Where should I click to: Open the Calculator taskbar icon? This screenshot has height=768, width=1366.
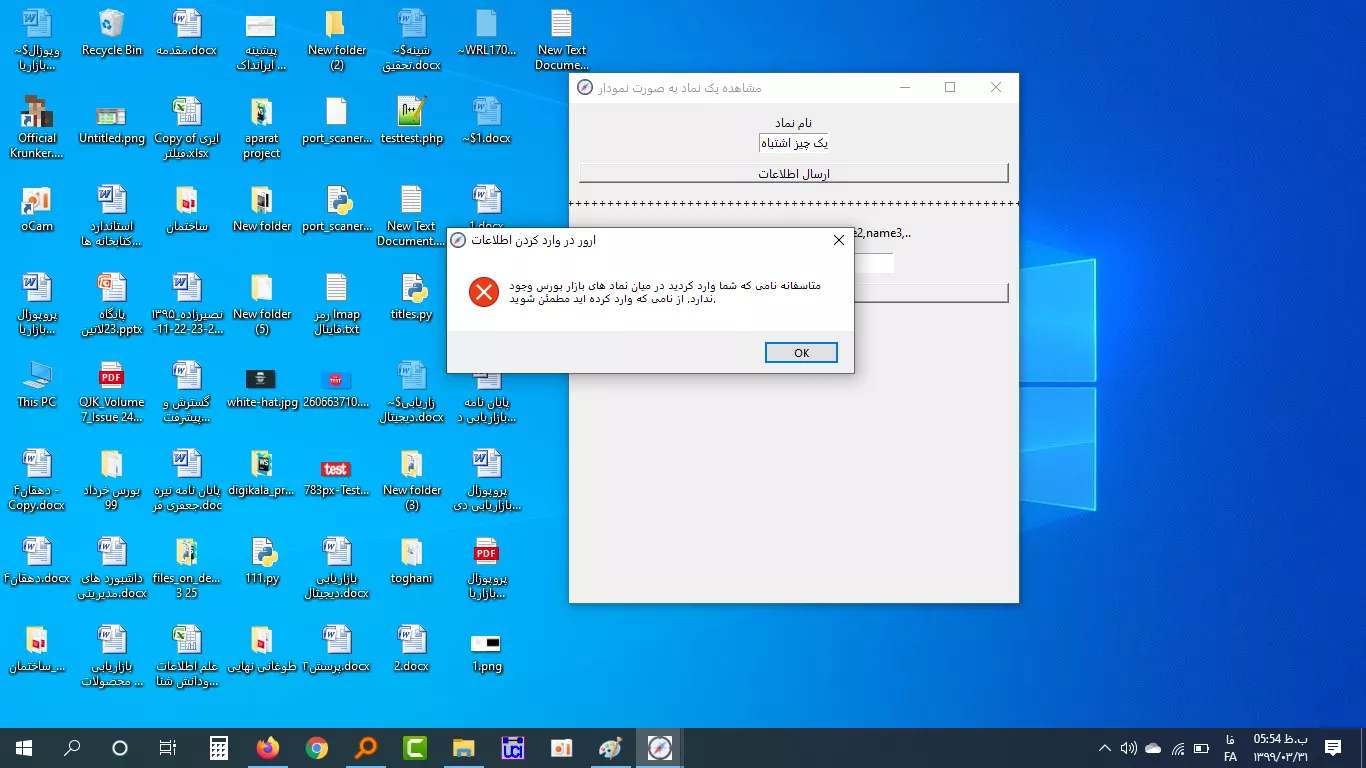point(219,748)
